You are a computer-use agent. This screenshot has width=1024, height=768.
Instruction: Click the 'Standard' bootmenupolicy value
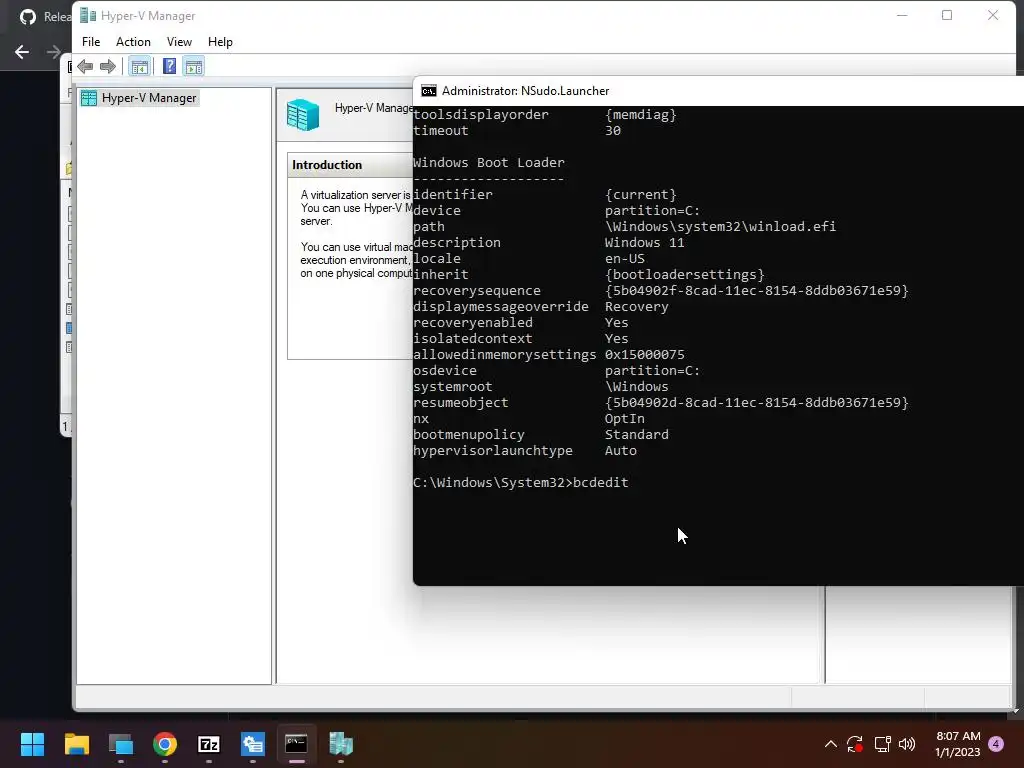tap(637, 435)
